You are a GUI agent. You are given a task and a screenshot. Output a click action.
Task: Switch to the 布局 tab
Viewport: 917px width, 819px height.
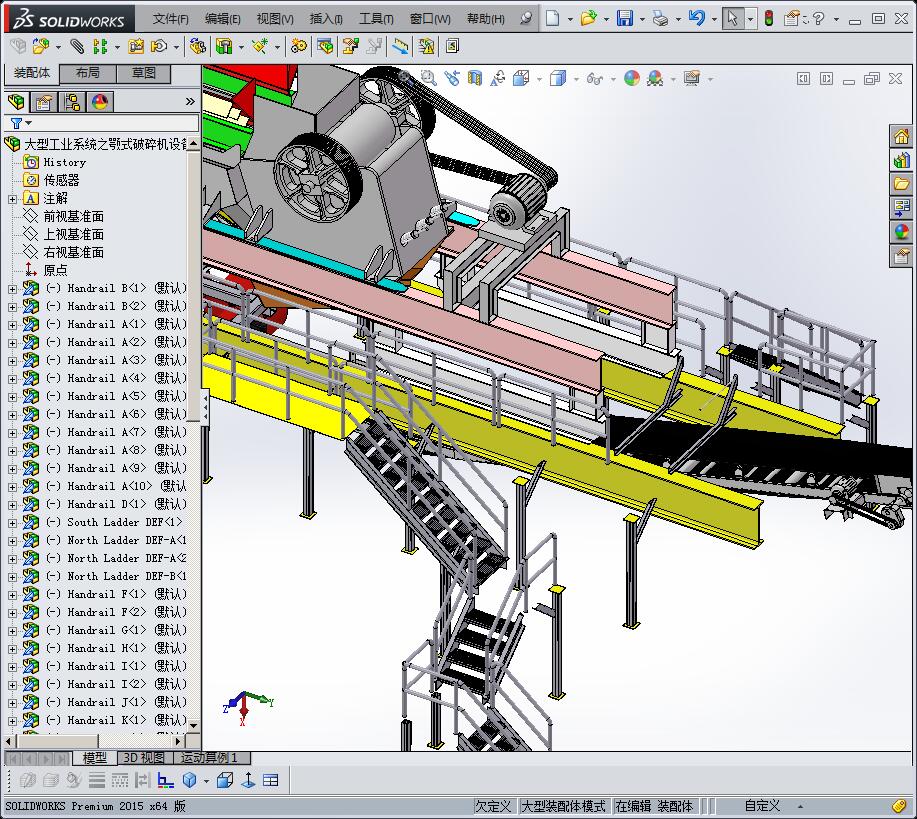(x=87, y=73)
